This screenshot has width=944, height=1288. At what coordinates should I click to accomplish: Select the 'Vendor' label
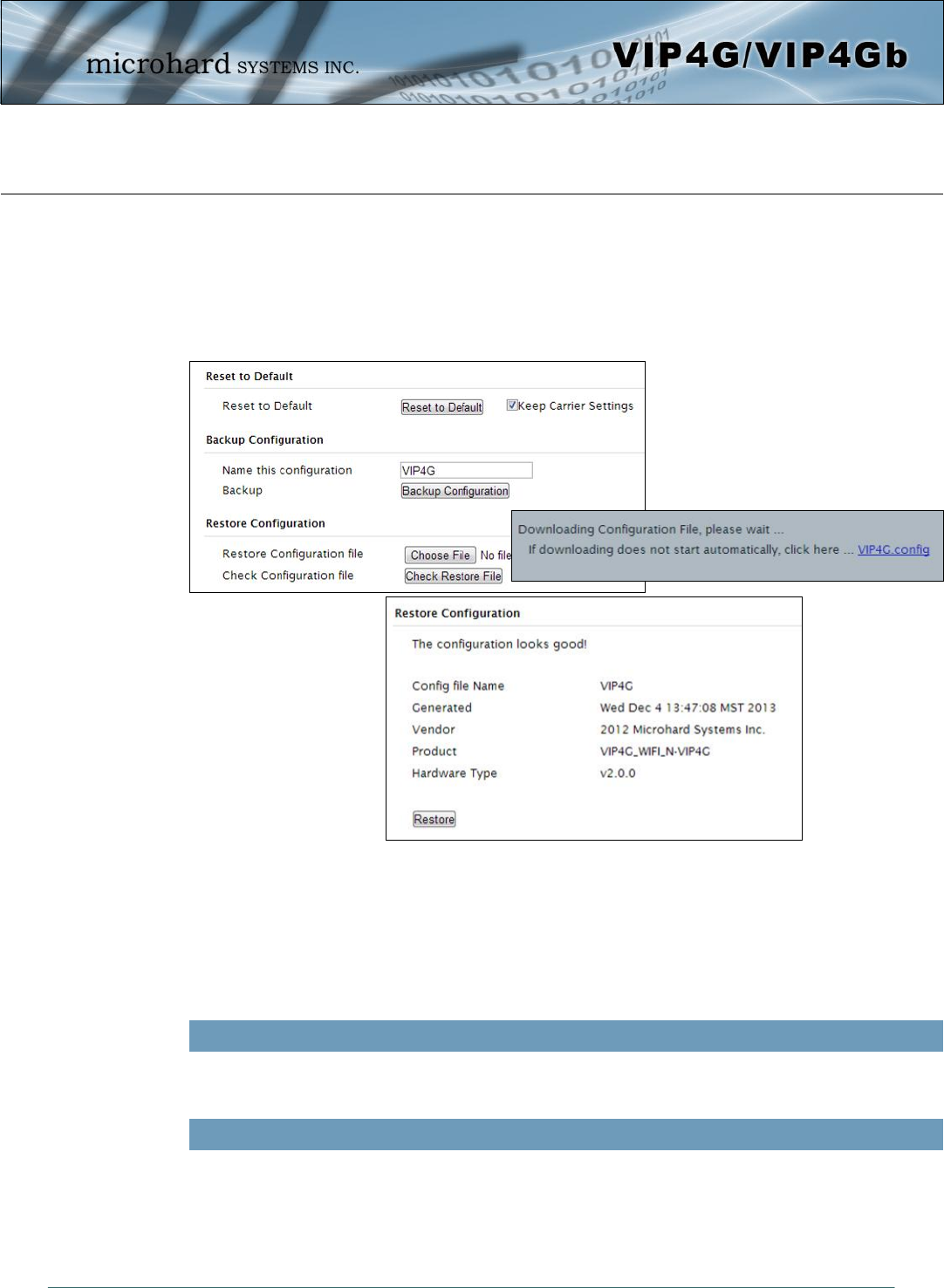pyautogui.click(x=434, y=730)
